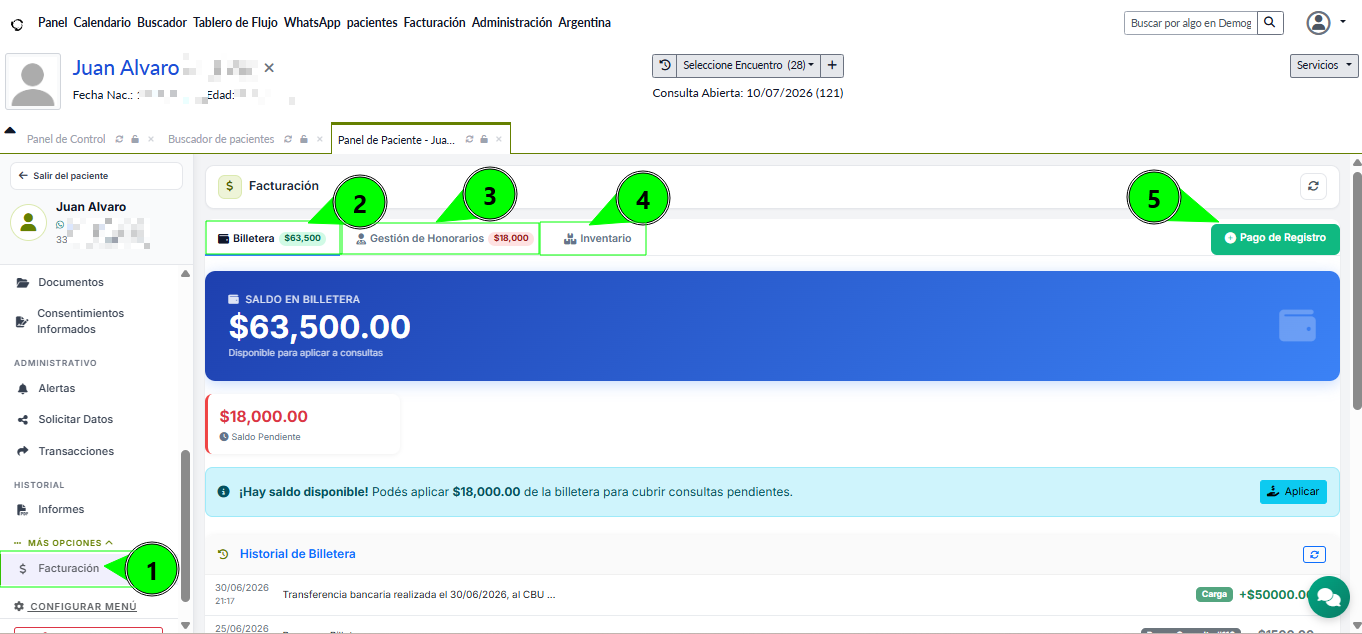Open the chat bubble widget

[1328, 597]
